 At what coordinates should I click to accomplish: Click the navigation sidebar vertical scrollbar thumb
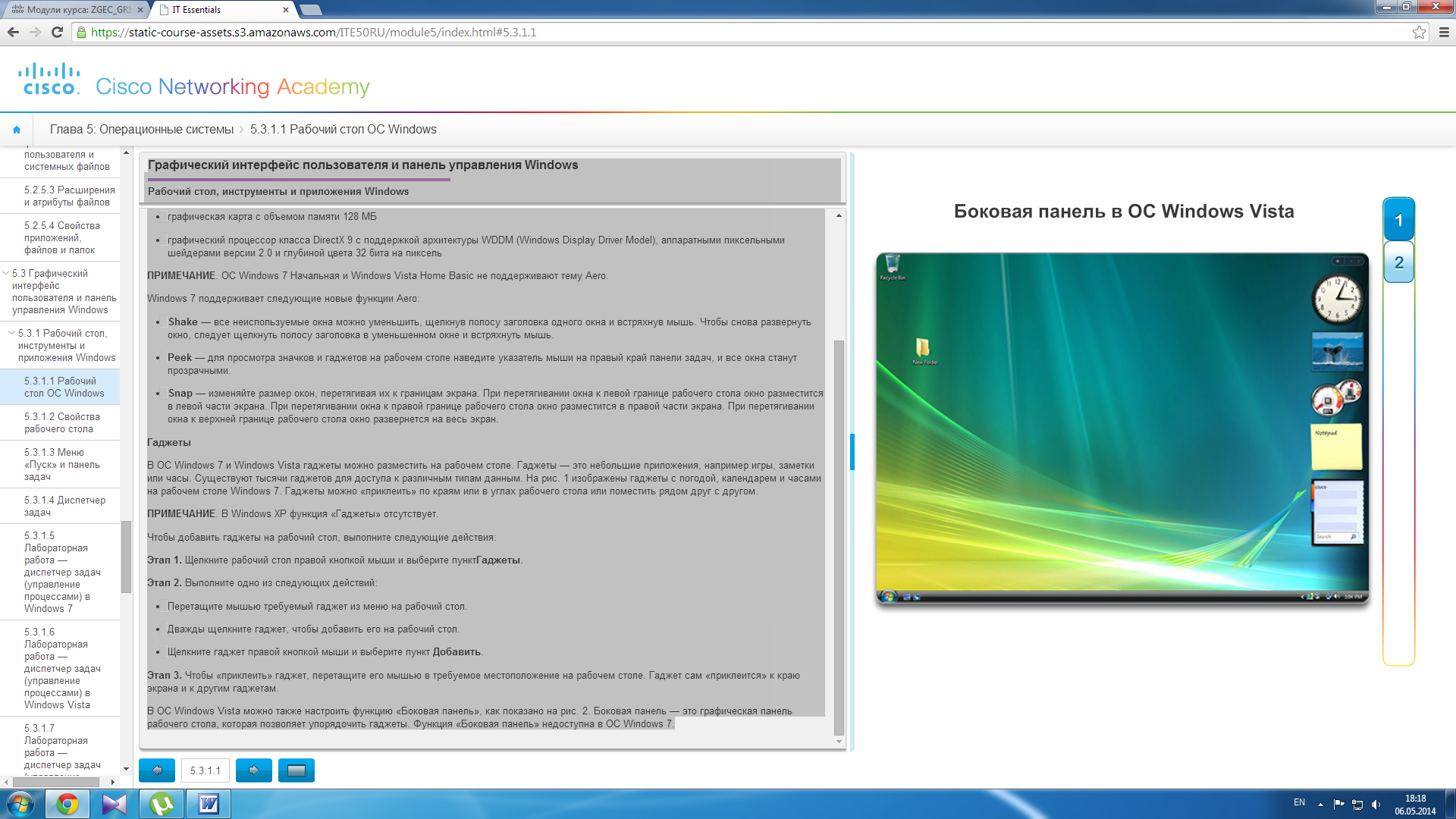click(126, 557)
